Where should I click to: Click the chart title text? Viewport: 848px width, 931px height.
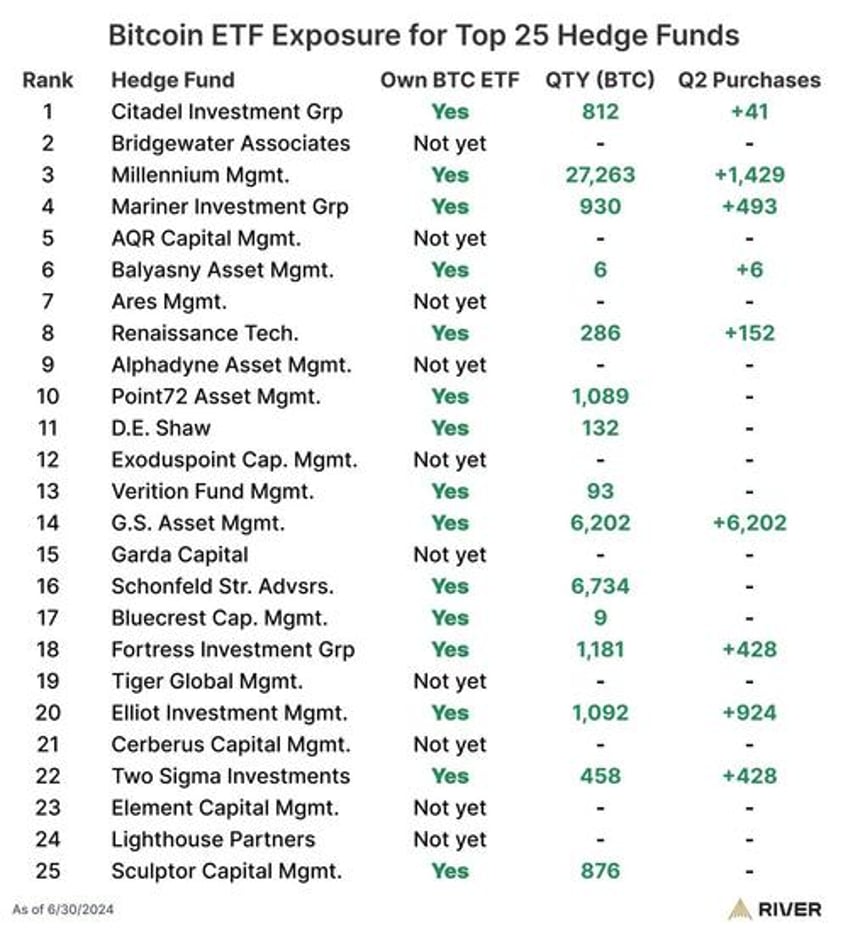coord(423,35)
